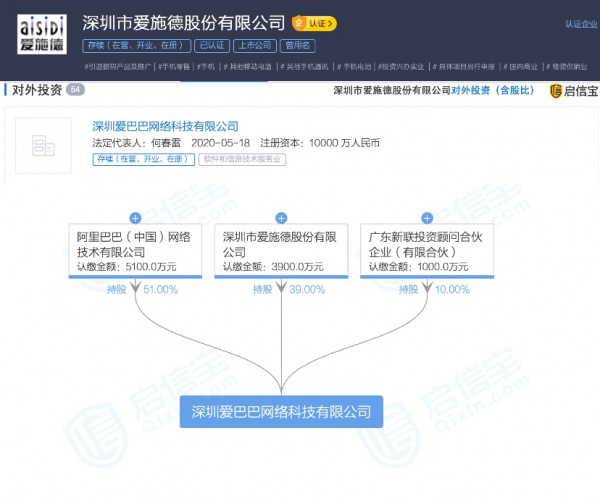Click the header title 深圳市爱施德股份有限公司

tap(184, 23)
